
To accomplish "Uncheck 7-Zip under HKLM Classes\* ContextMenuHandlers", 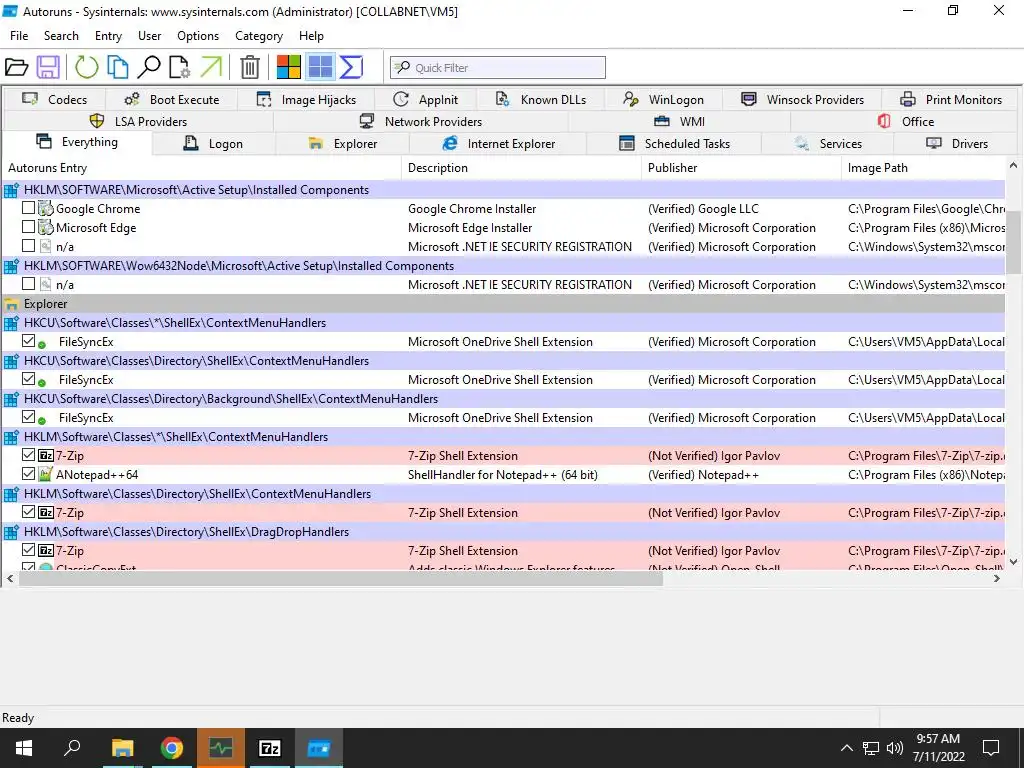I will pyautogui.click(x=28, y=455).
